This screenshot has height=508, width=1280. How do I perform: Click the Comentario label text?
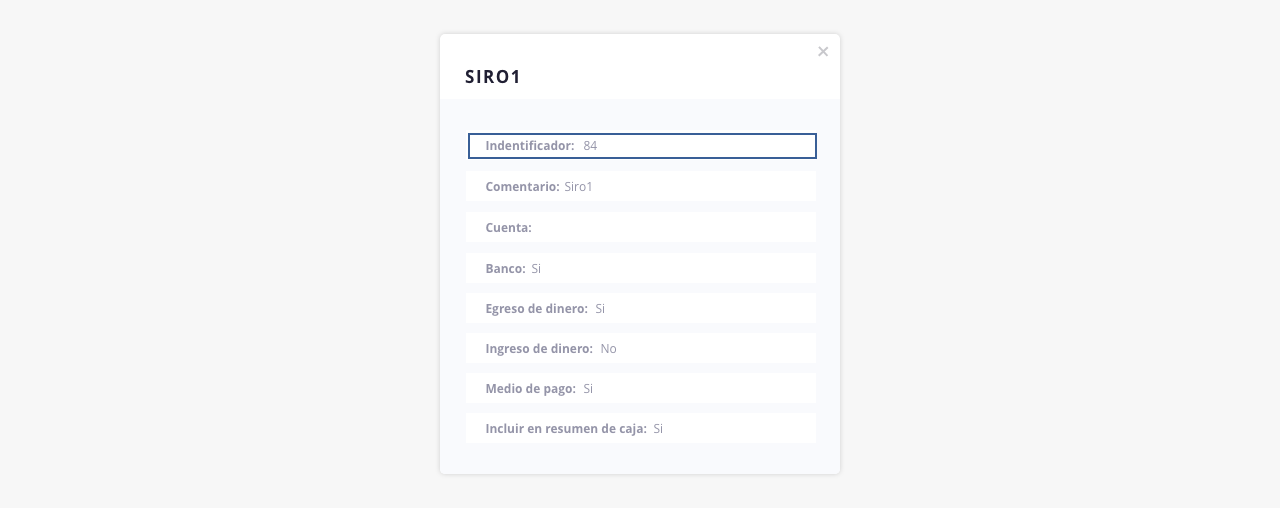[x=522, y=186]
